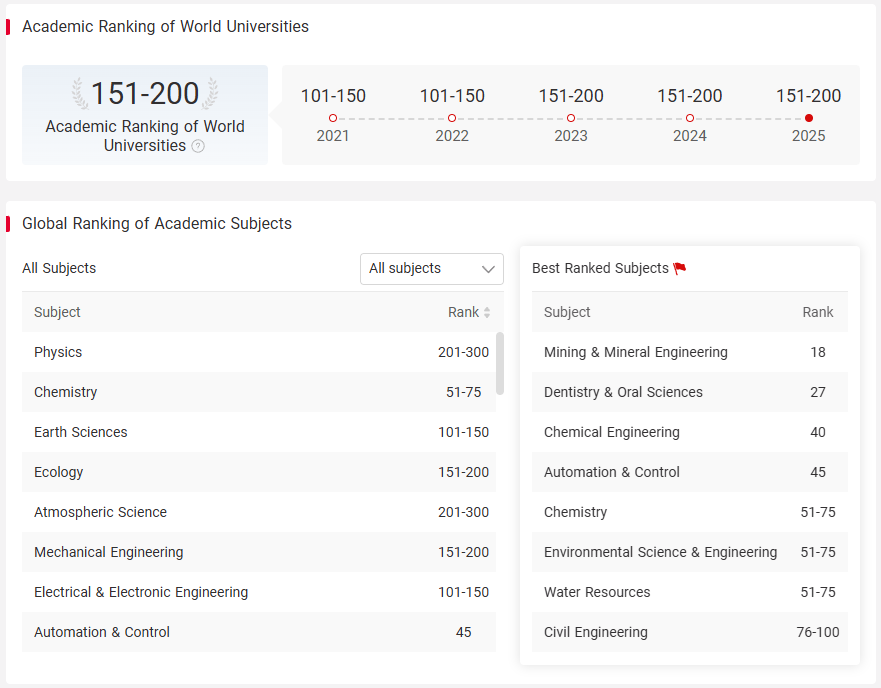Select the 2022 timeline point

point(452,118)
